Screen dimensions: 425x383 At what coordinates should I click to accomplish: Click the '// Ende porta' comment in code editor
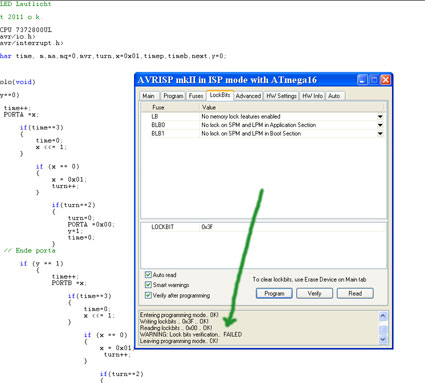point(29,251)
